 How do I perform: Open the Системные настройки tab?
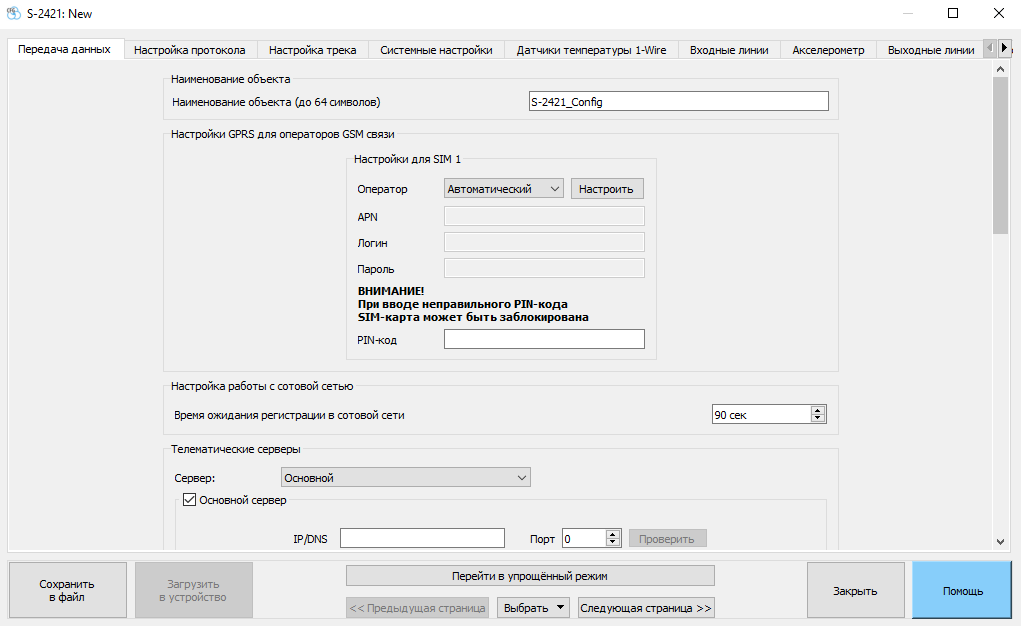pyautogui.click(x=436, y=50)
